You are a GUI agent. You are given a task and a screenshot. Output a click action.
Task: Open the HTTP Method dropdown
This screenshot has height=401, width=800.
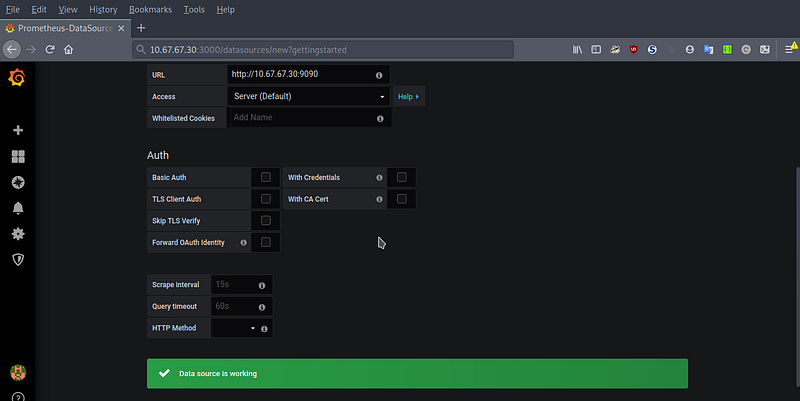(235, 329)
